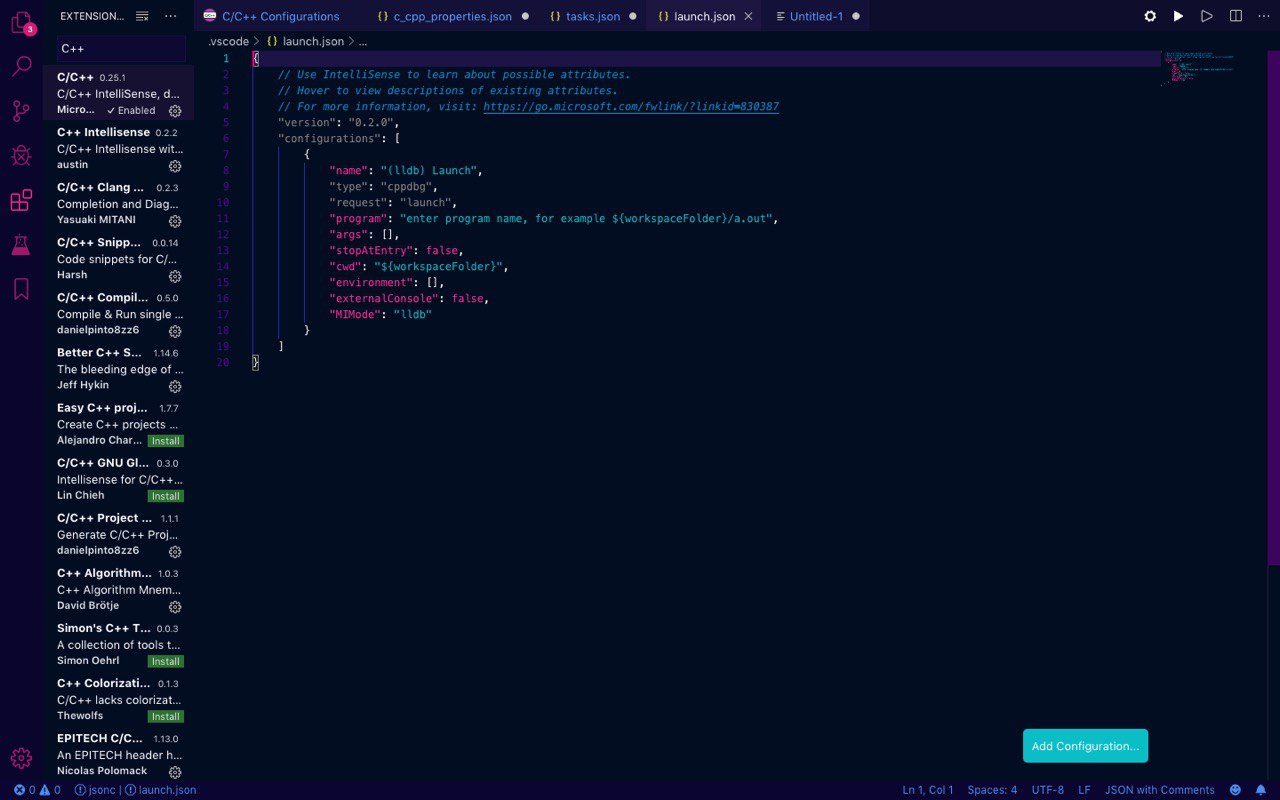Open the Source Control view
This screenshot has height=800, width=1280.
tap(21, 111)
